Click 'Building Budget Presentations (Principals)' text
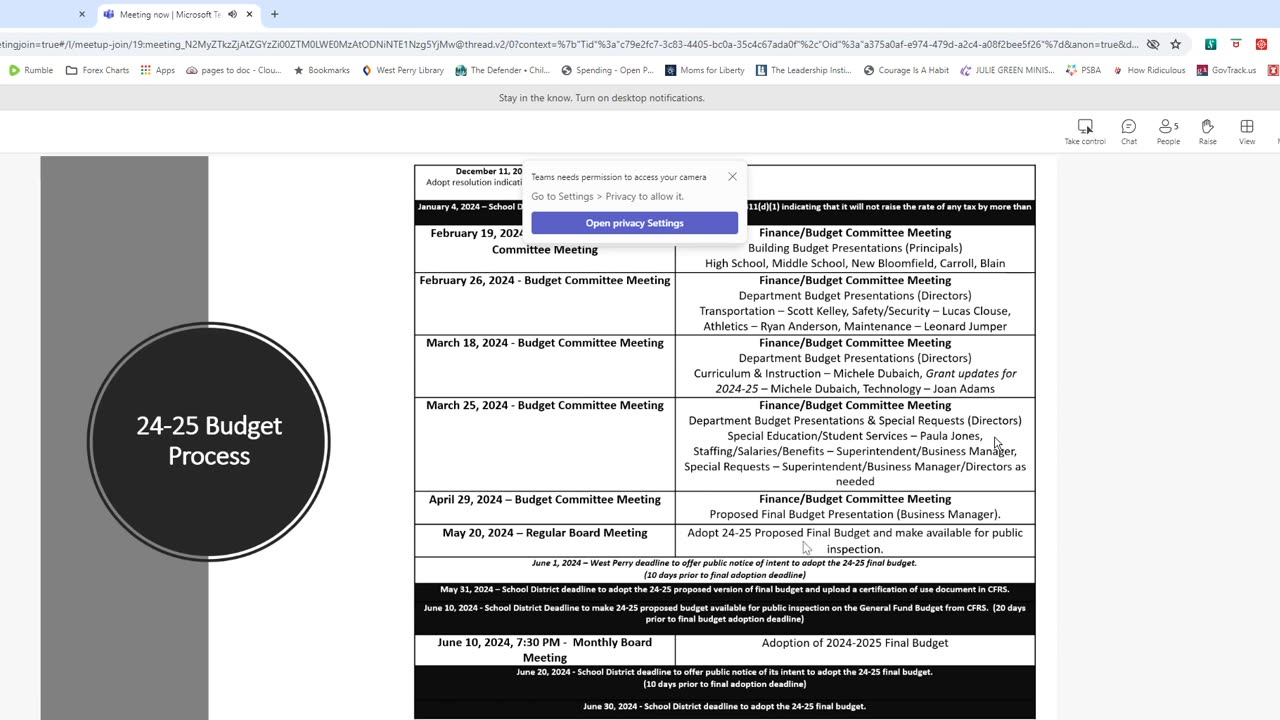The width and height of the screenshot is (1280, 720). pos(855,248)
